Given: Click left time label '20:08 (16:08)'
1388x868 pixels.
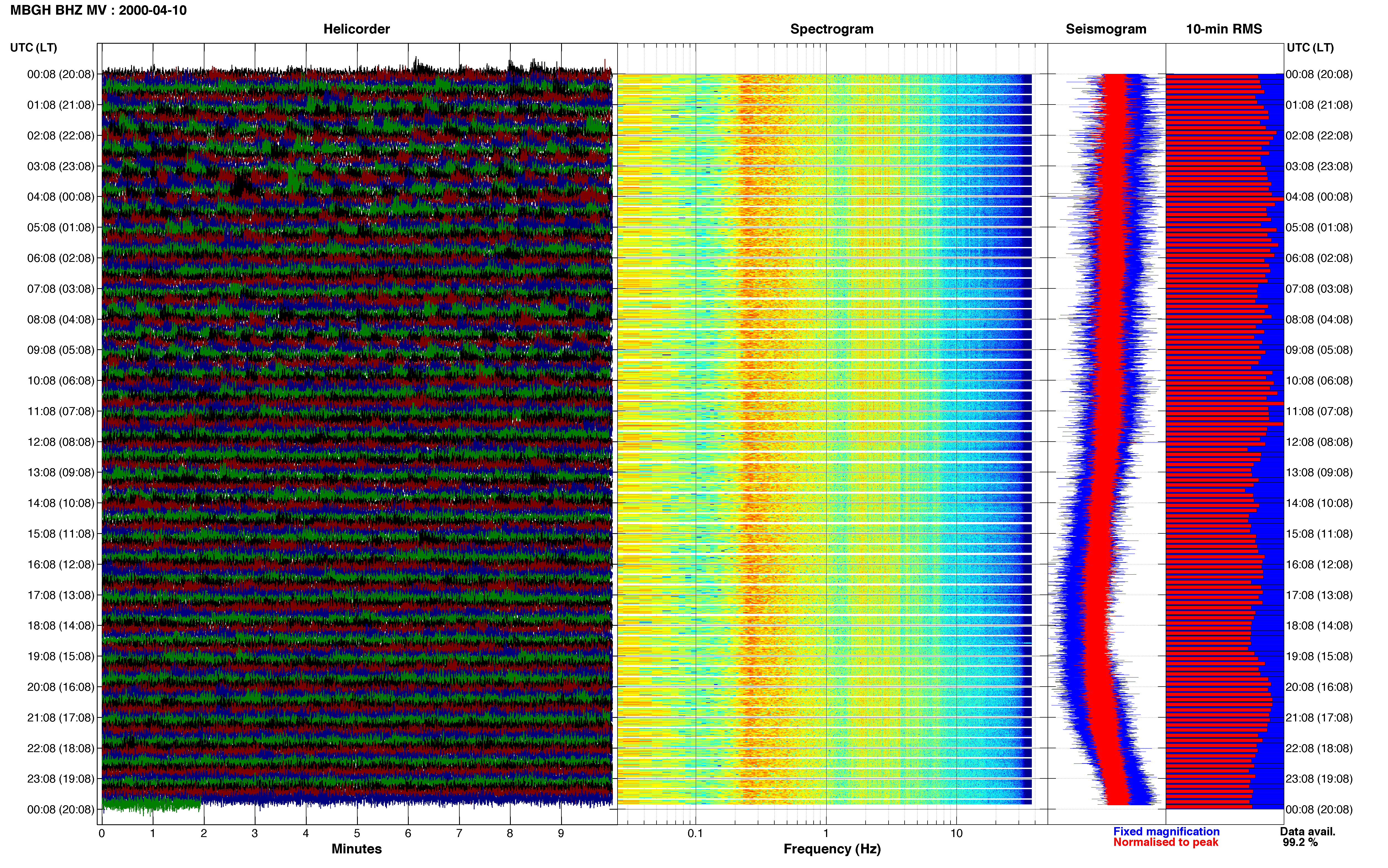Looking at the screenshot, I should tap(60, 687).
